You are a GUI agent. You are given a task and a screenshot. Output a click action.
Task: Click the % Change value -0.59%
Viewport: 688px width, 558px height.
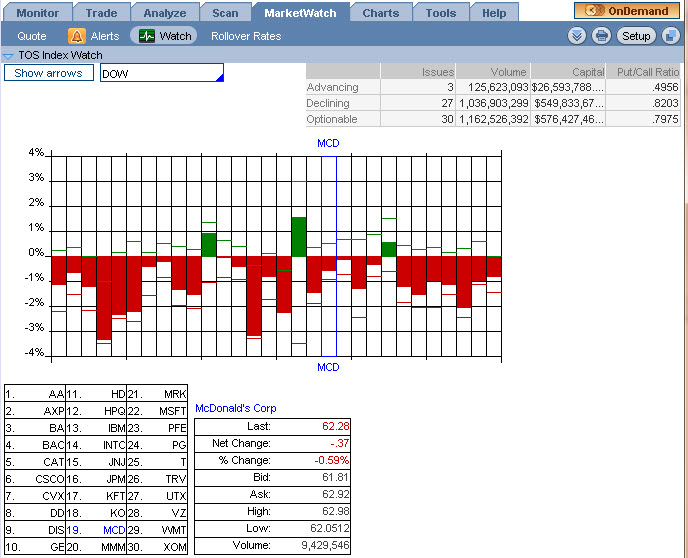tap(332, 460)
